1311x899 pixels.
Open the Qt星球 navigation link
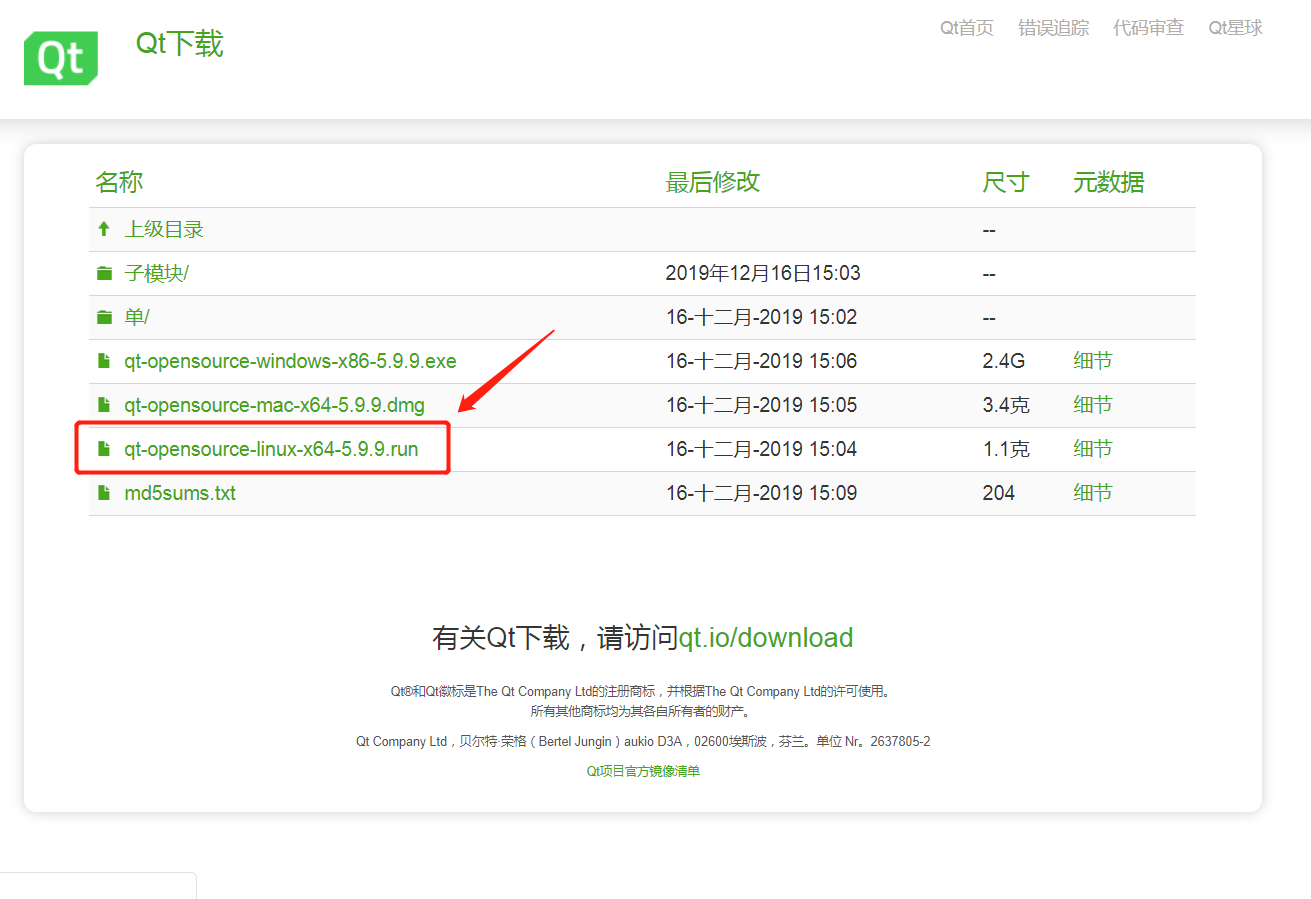1234,28
